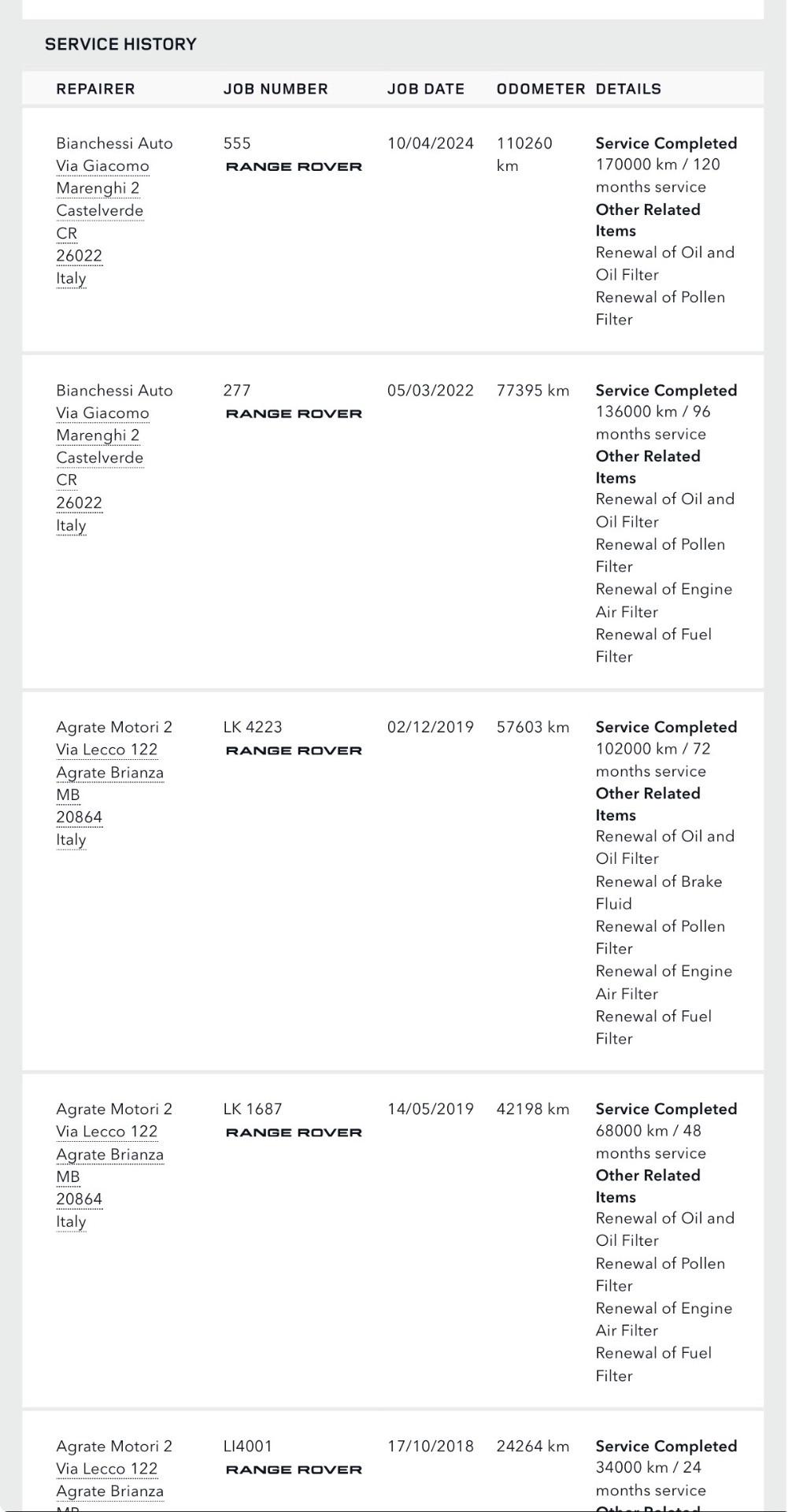This screenshot has width=792, height=1512.
Task: Click the Range Rover logo under job 277
Action: pos(294,414)
